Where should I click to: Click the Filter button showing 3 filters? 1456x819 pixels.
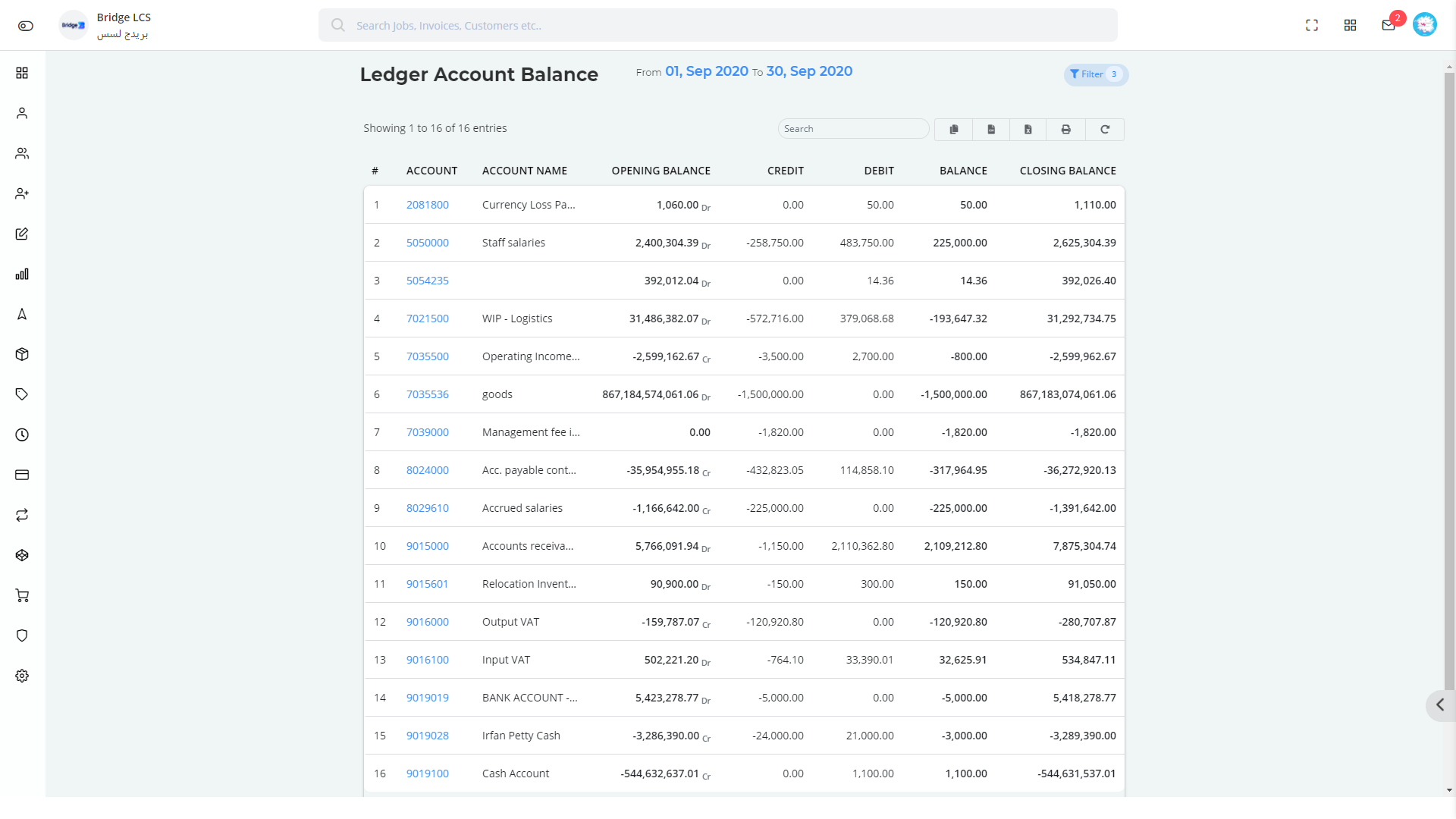point(1093,74)
